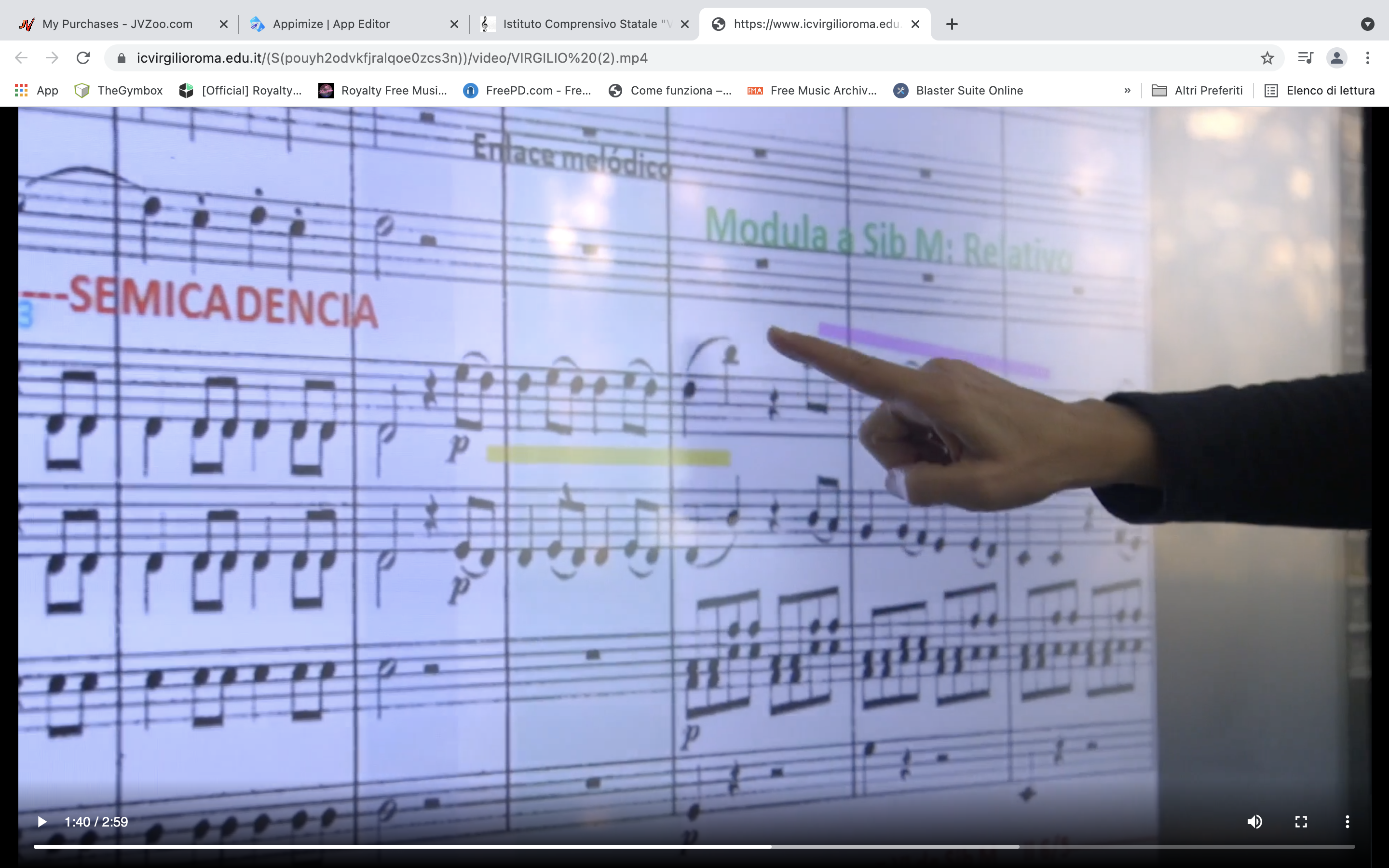Open the Chrome profile icon
The image size is (1389, 868).
coord(1336,58)
